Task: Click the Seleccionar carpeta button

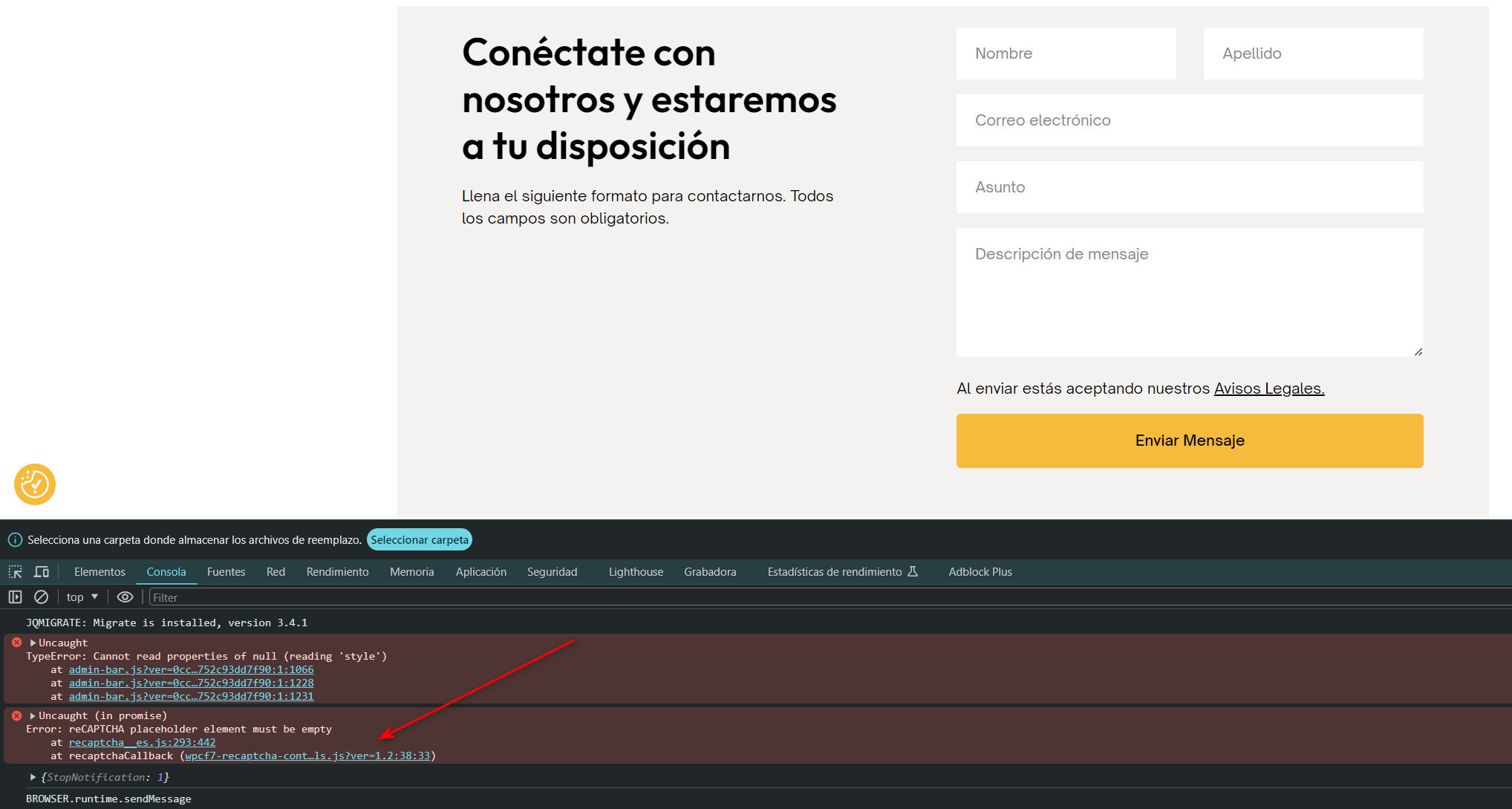Action: coord(420,540)
